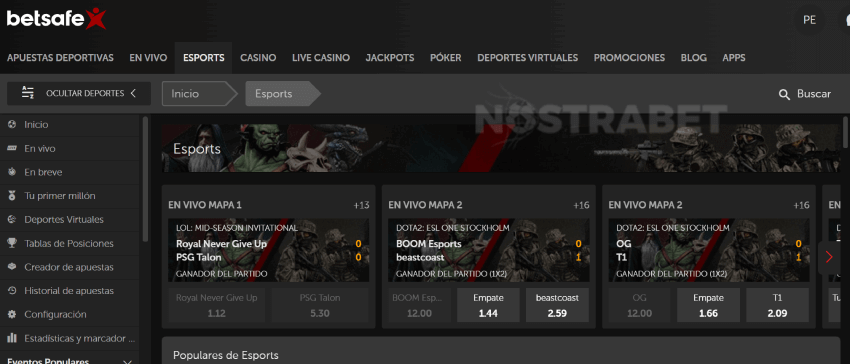
Task: Expand +16 markets for BOOM Esports match
Action: tap(581, 205)
